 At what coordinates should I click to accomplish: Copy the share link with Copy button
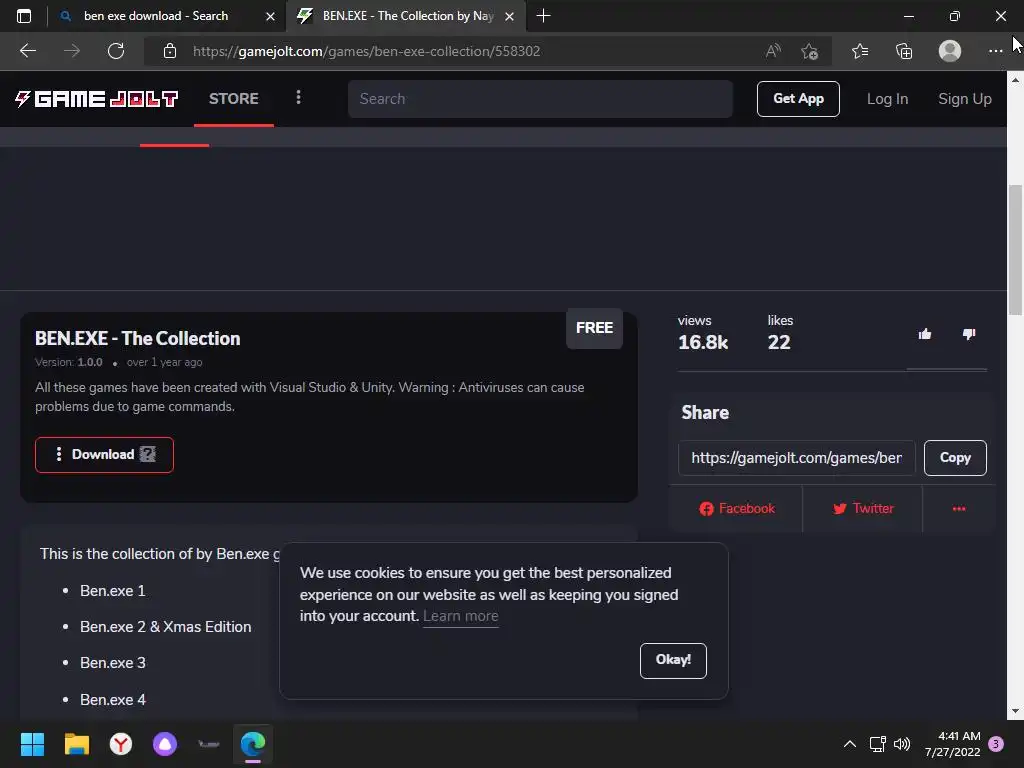(955, 458)
